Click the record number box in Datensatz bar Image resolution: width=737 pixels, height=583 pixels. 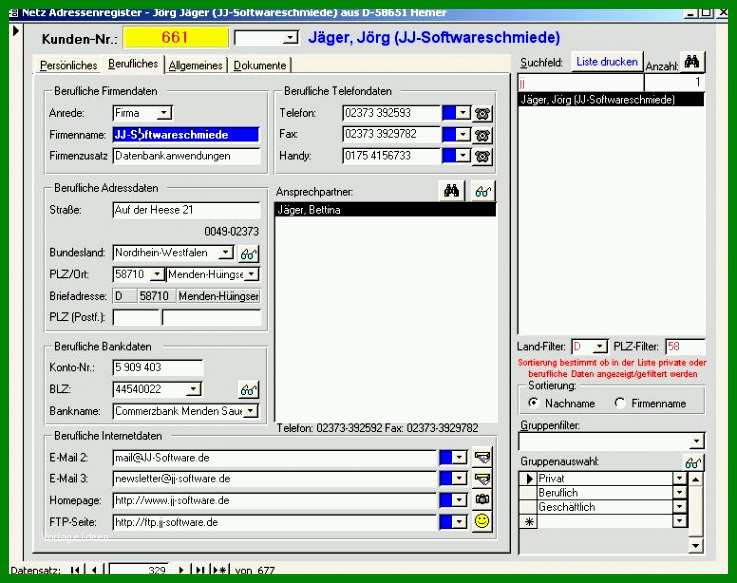[x=138, y=570]
